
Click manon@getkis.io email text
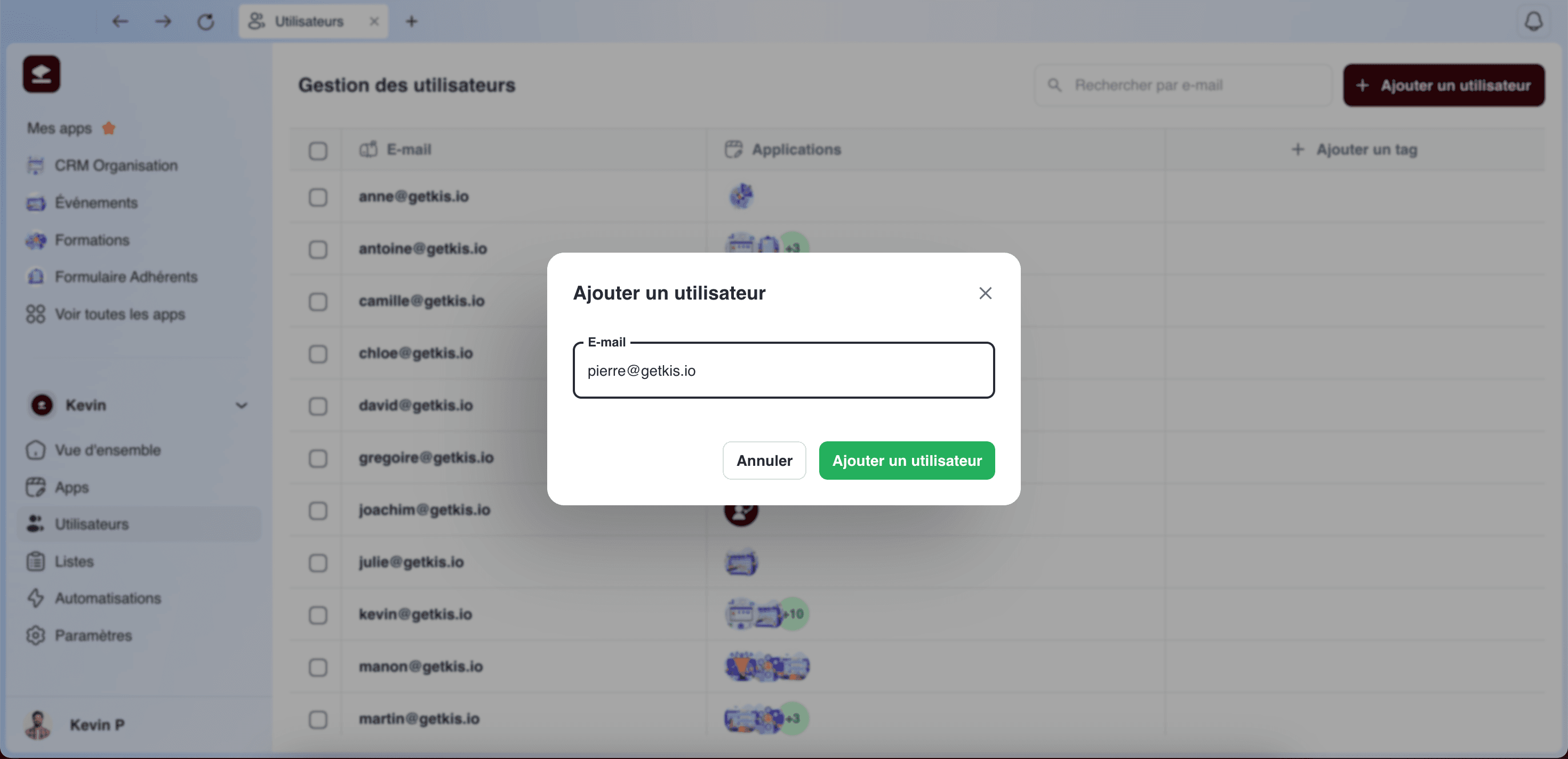point(421,667)
